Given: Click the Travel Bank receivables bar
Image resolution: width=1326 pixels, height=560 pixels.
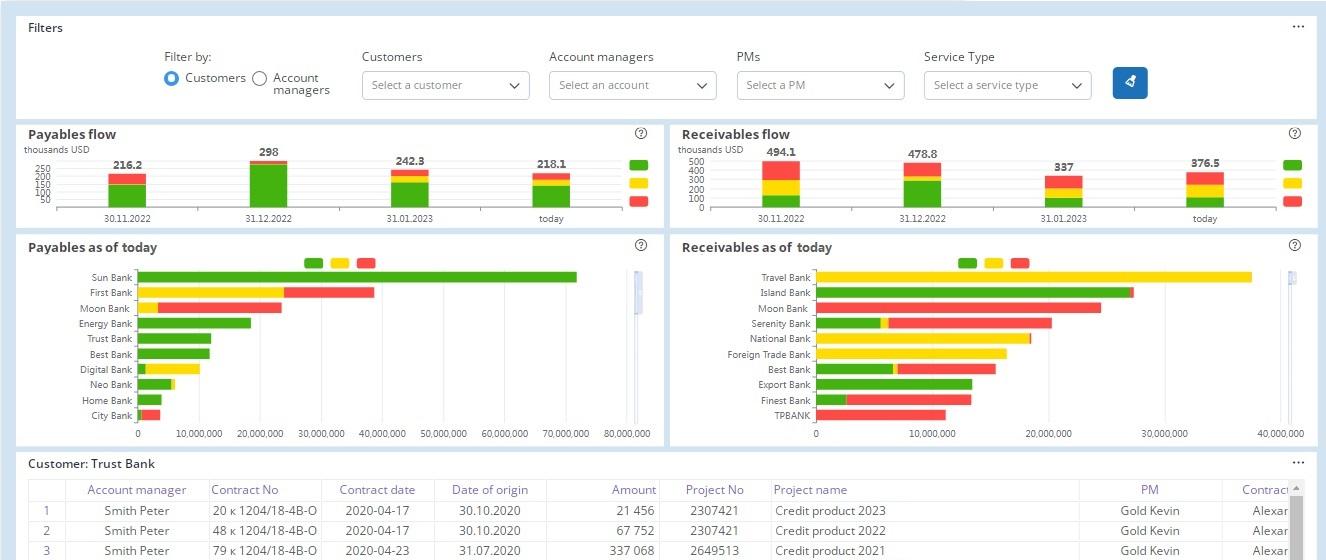Looking at the screenshot, I should [1034, 277].
